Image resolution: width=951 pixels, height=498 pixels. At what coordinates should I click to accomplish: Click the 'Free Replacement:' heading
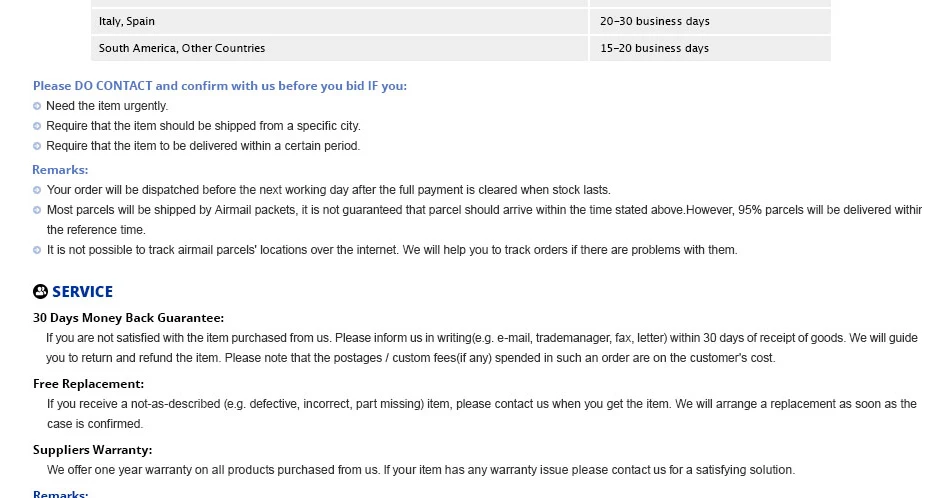(x=89, y=384)
